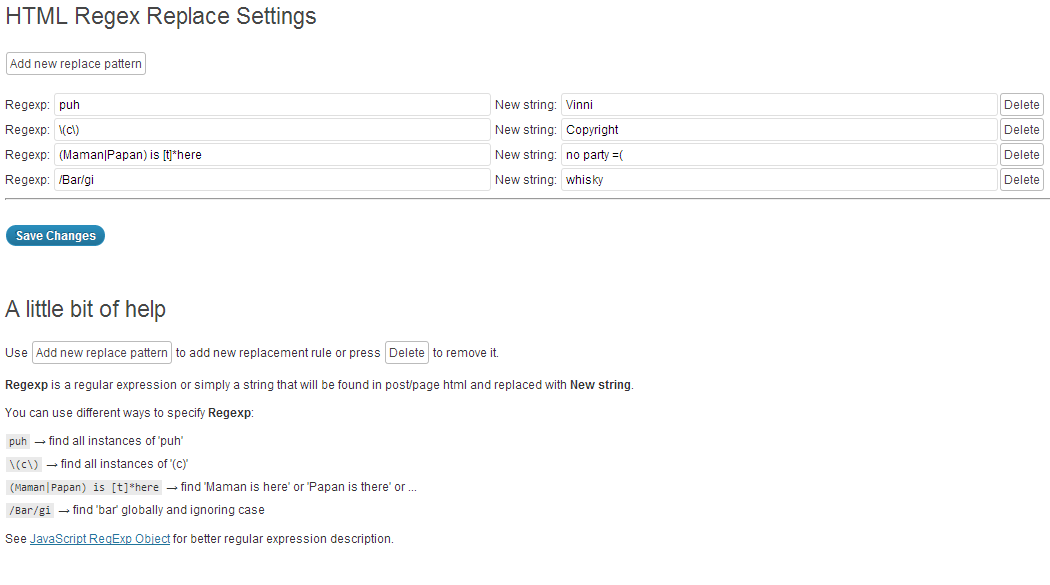The width and height of the screenshot is (1050, 585).
Task: Focus the Regexp field containing 'puh'
Action: click(272, 105)
